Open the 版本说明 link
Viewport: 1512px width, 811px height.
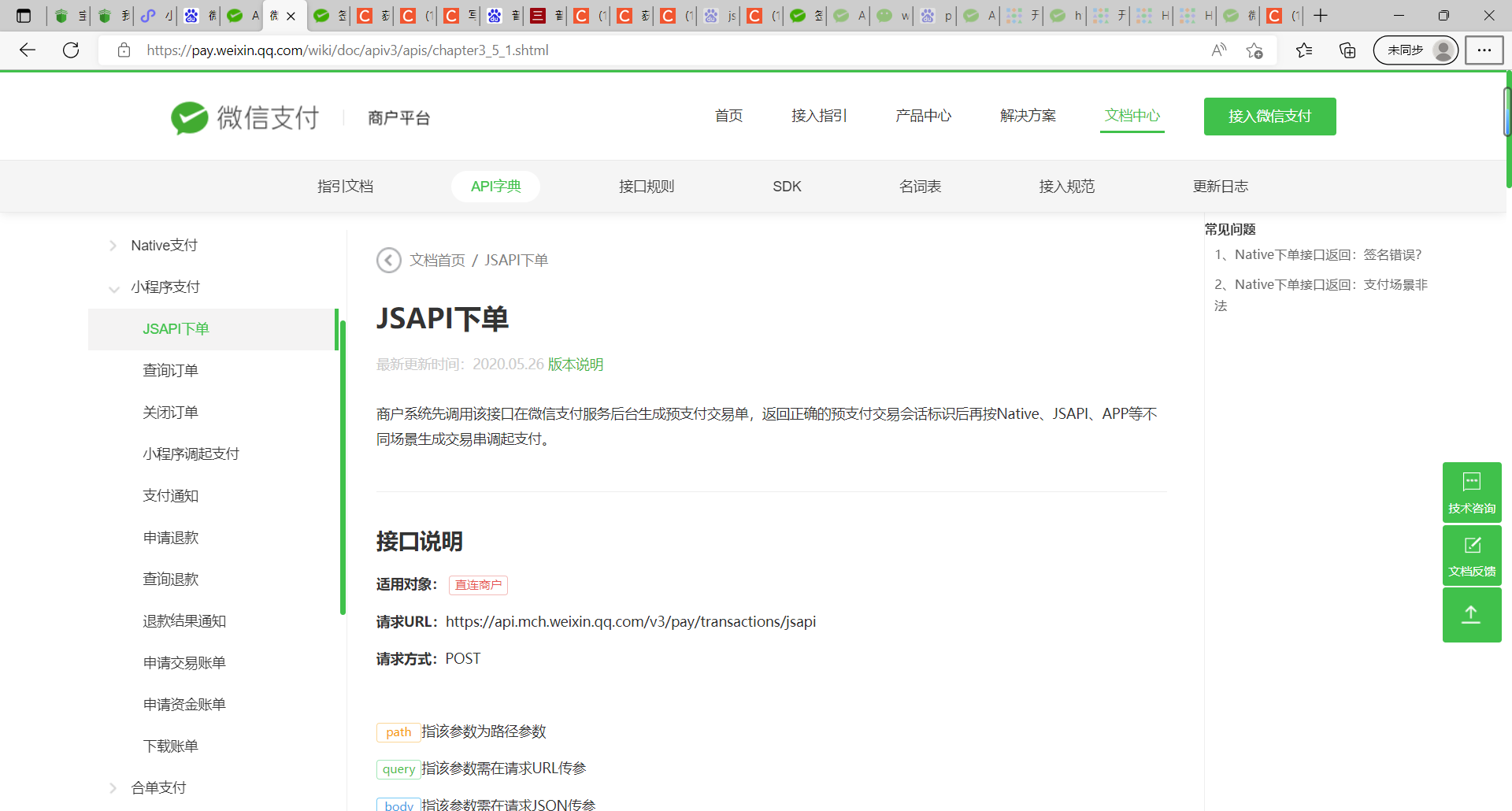point(576,364)
